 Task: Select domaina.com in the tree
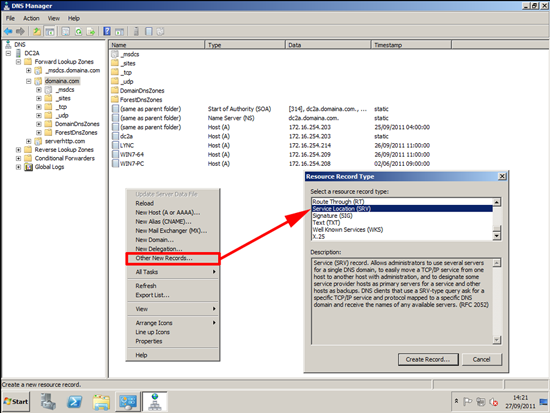tap(62, 81)
